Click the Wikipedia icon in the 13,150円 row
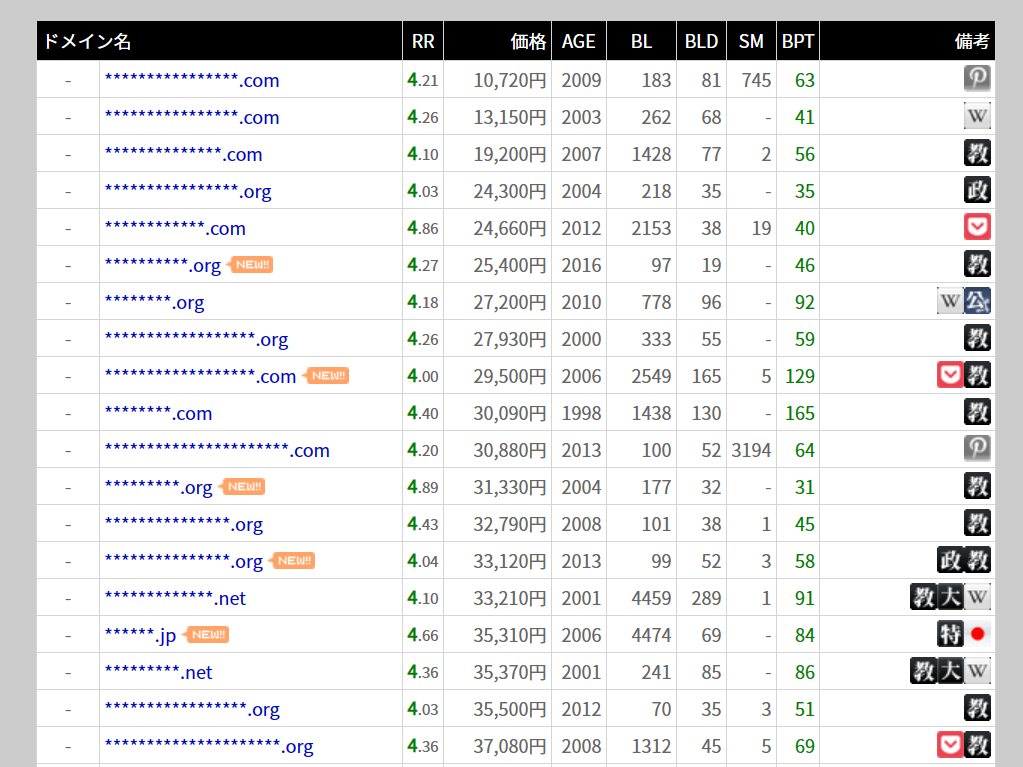The image size is (1023, 767). [x=977, y=116]
